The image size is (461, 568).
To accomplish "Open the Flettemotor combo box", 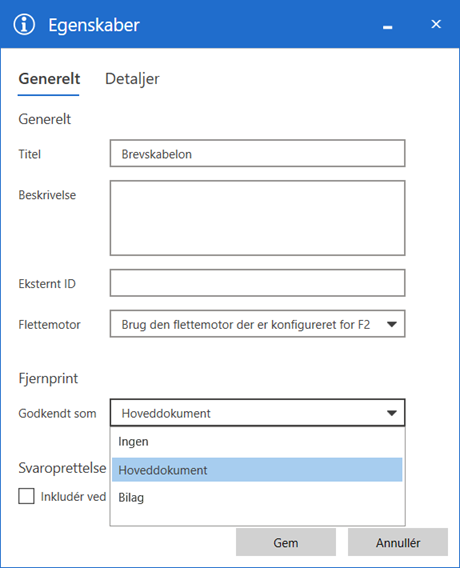I will point(257,324).
